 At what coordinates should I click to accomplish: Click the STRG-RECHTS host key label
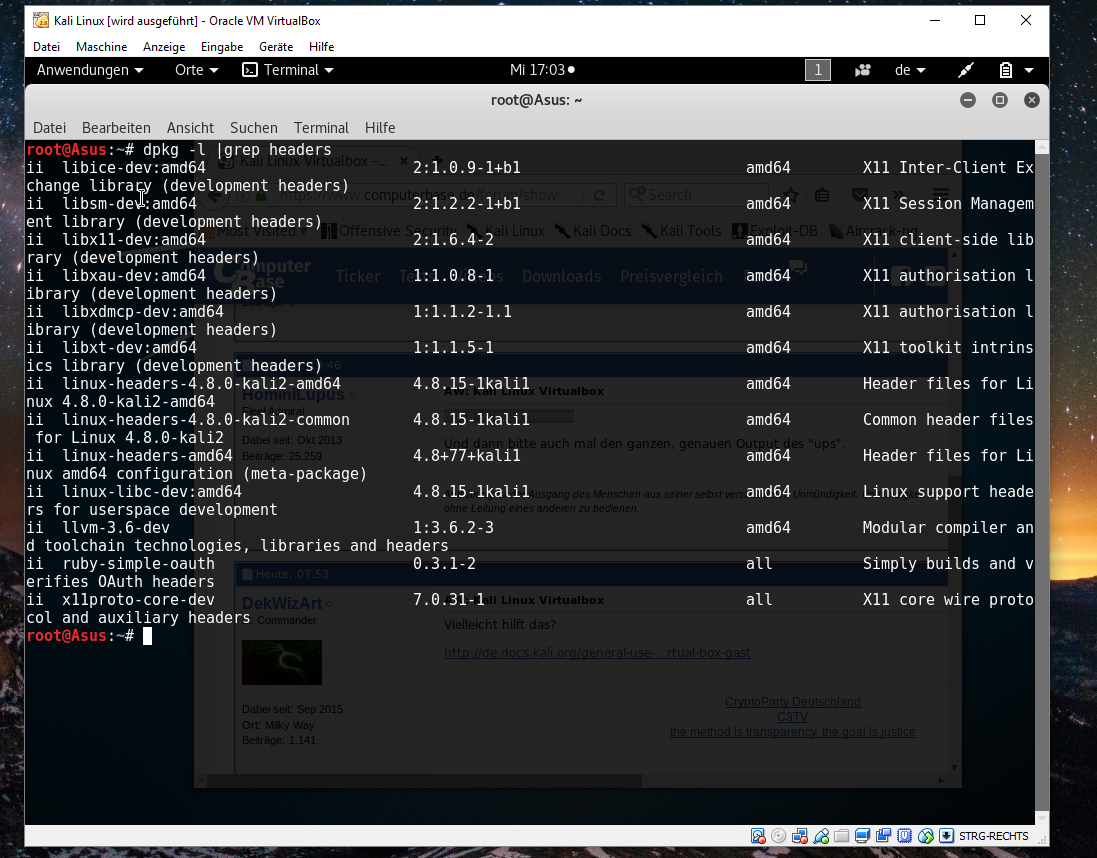pyautogui.click(x=993, y=836)
